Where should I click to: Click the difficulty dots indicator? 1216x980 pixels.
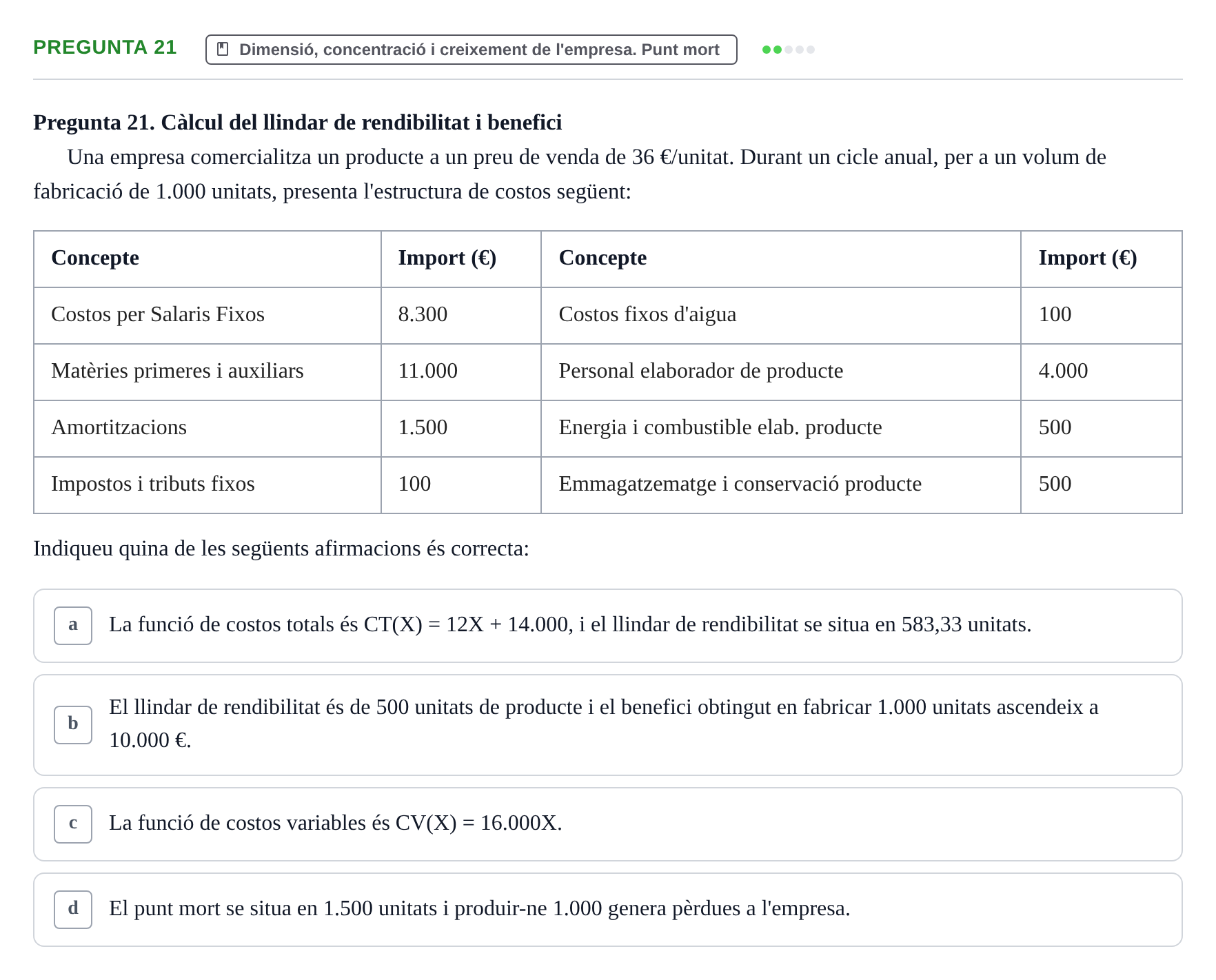[x=789, y=50]
